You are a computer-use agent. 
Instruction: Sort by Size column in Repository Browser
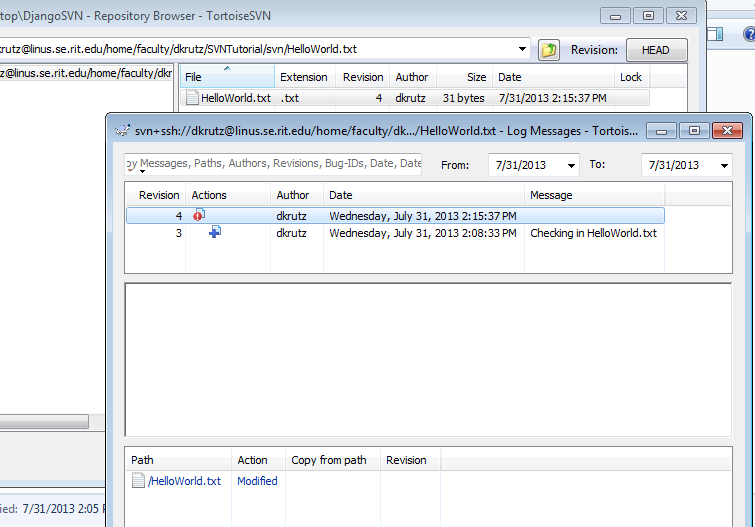click(464, 77)
